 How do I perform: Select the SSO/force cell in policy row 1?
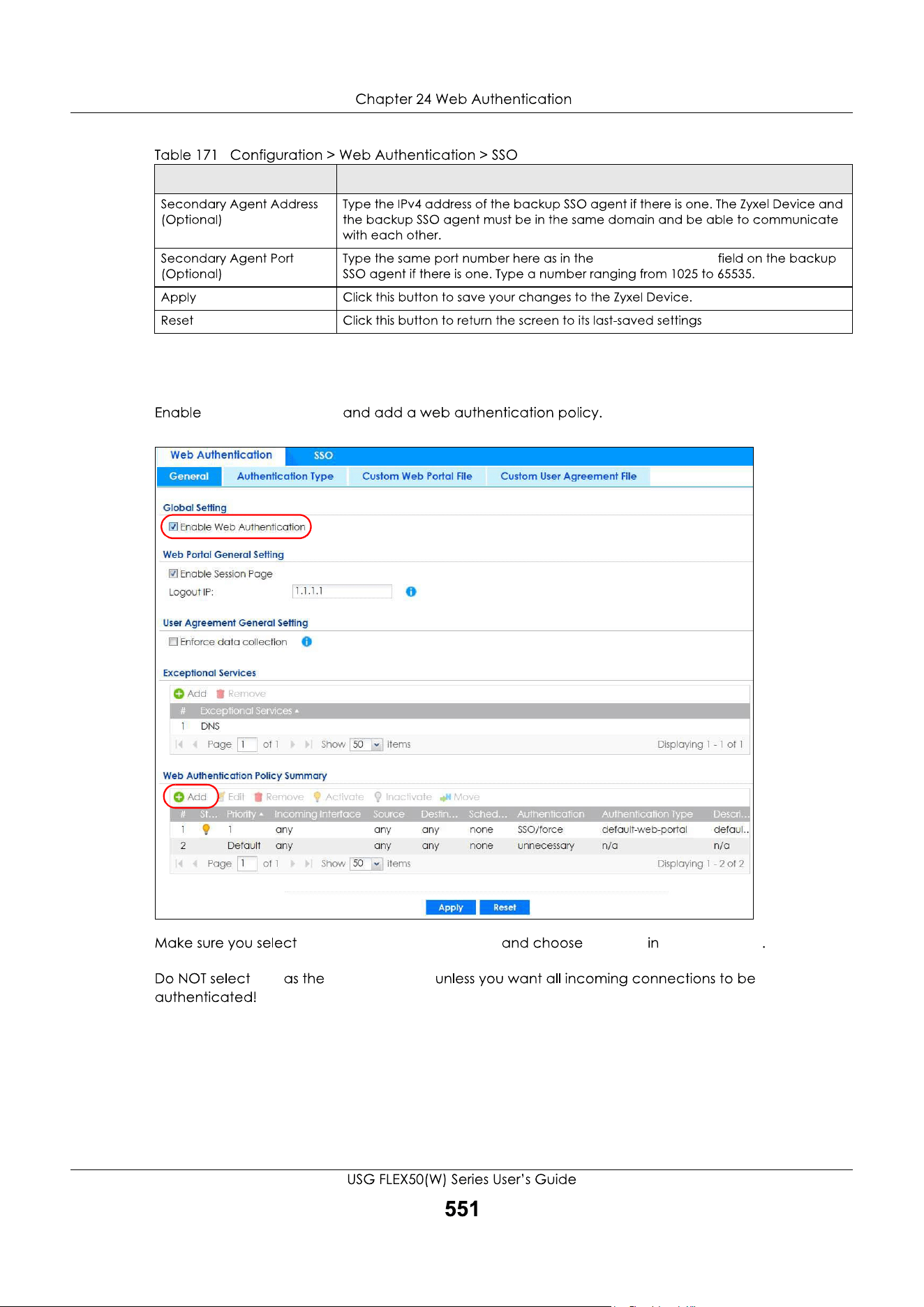pyautogui.click(x=540, y=829)
